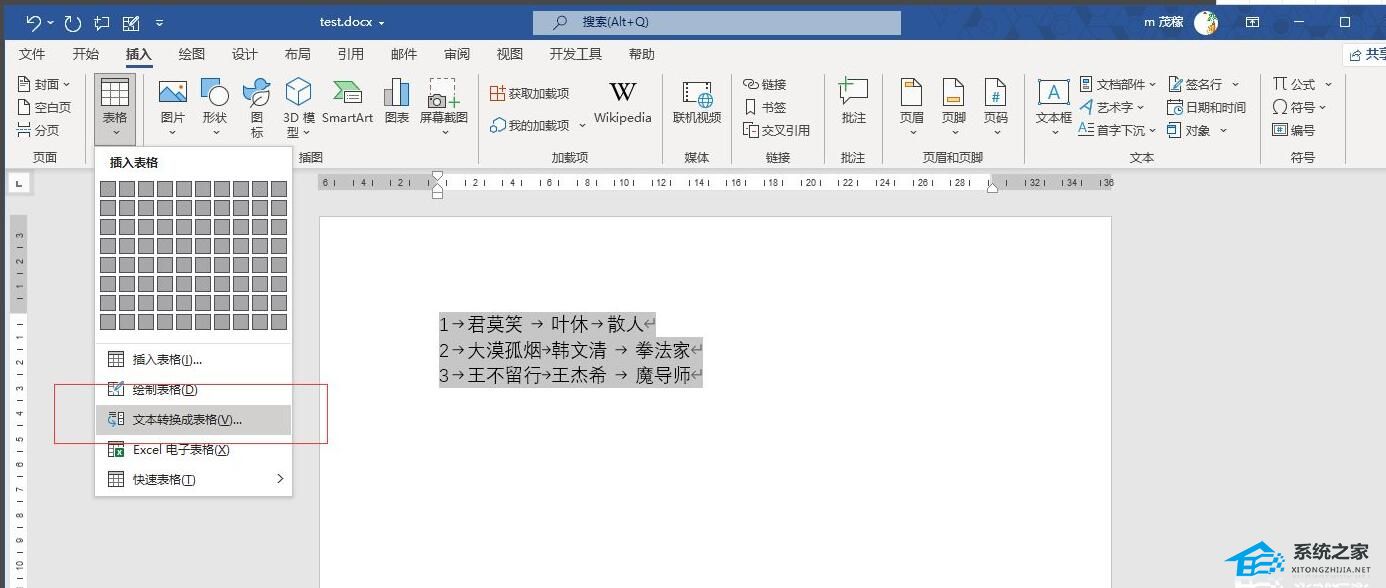The width and height of the screenshot is (1386, 588).
Task: Click the Redo icon in title bar
Action: click(72, 22)
